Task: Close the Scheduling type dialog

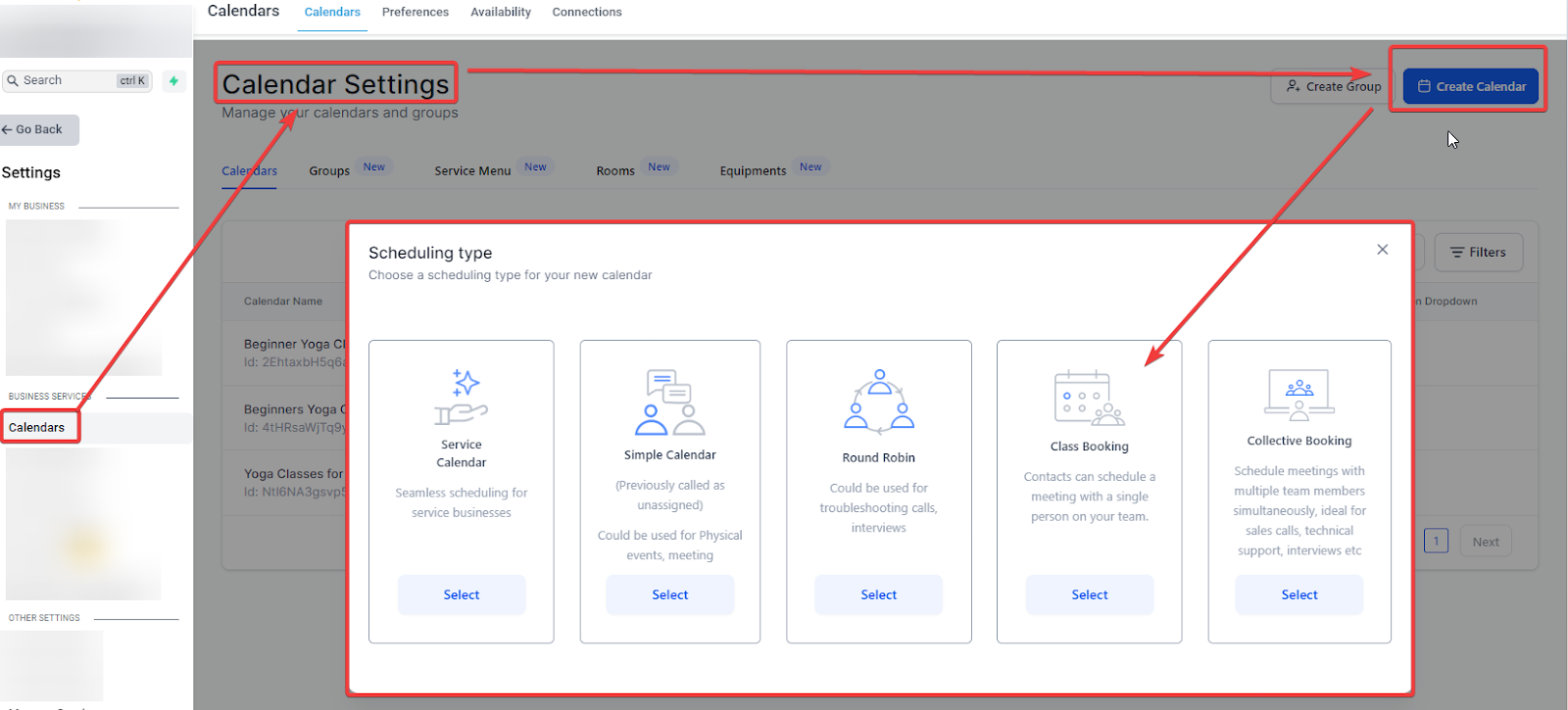Action: pyautogui.click(x=1382, y=250)
